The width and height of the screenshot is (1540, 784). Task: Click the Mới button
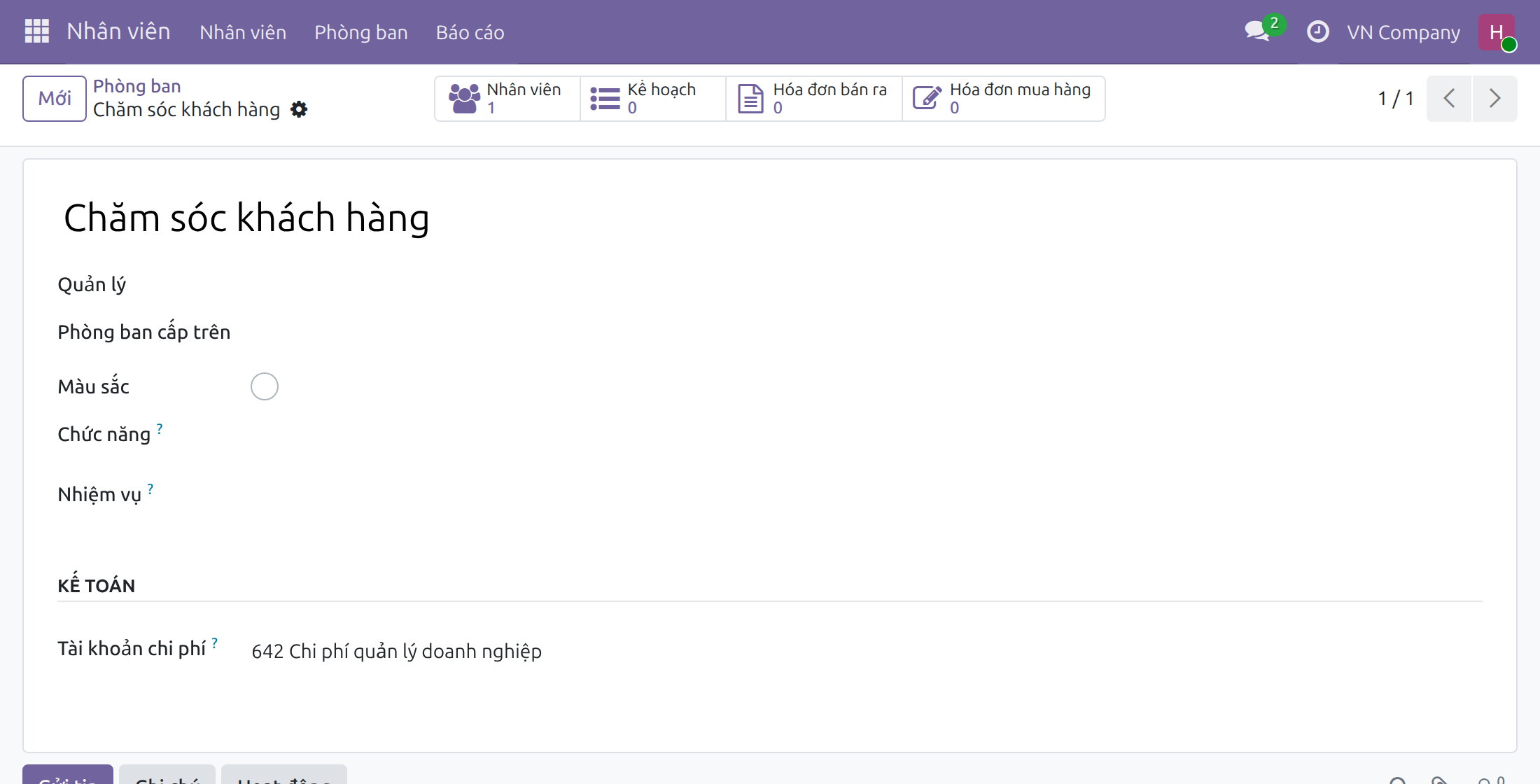(x=55, y=99)
